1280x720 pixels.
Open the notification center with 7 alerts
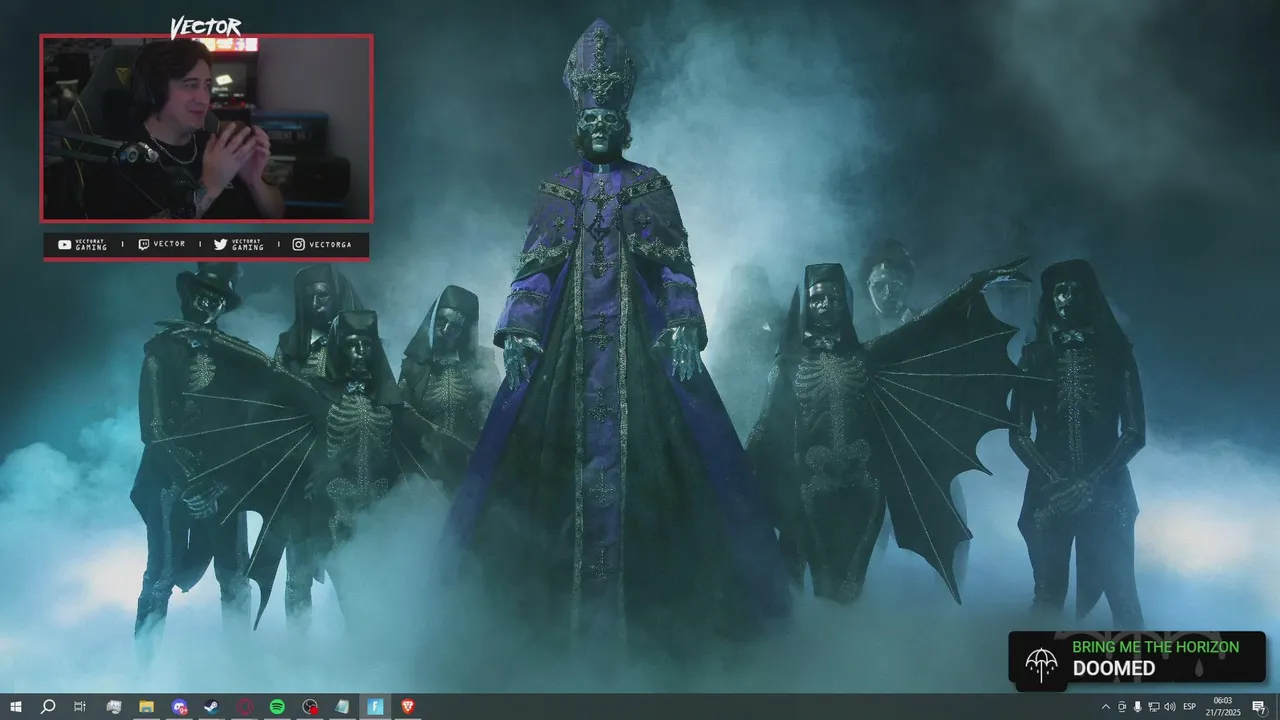[1260, 707]
